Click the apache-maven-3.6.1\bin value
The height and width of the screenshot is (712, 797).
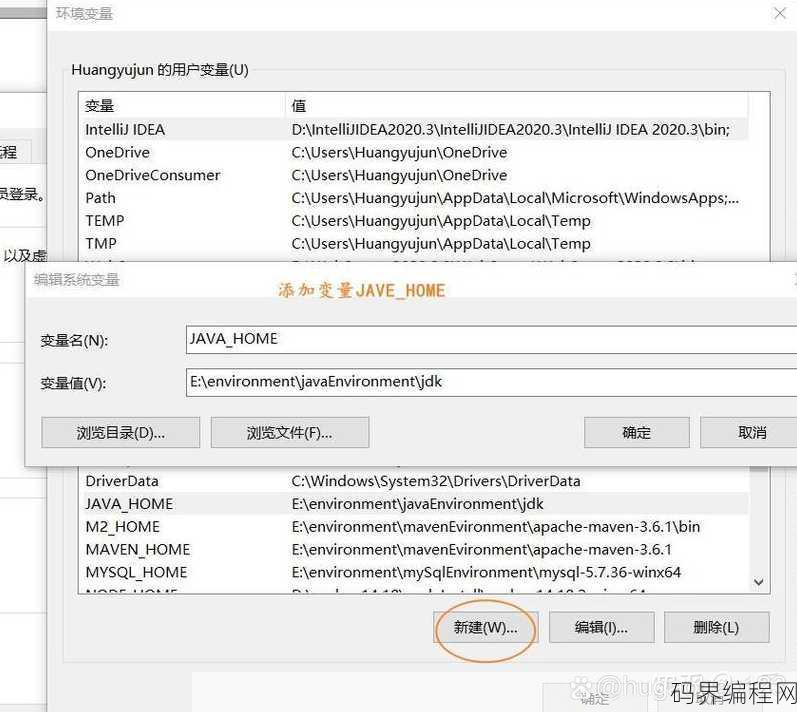pyautogui.click(x=496, y=527)
